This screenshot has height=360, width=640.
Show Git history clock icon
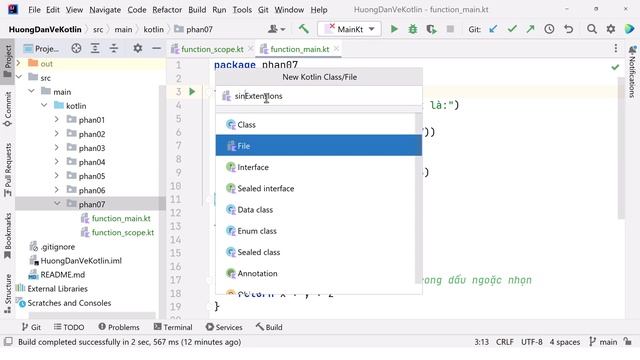coord(549,29)
